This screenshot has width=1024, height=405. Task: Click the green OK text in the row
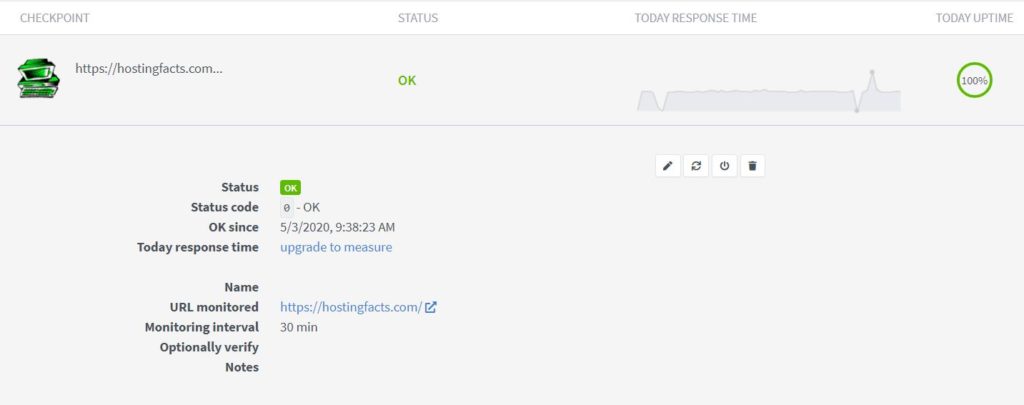(x=407, y=80)
